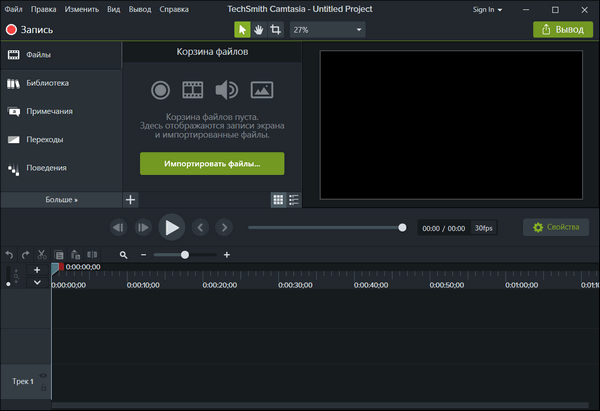Viewport: 600px width, 411px height.
Task: Open the Вывод menu in the menu bar
Action: coord(140,9)
